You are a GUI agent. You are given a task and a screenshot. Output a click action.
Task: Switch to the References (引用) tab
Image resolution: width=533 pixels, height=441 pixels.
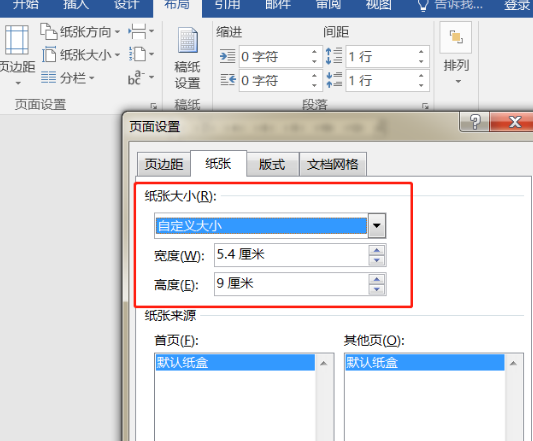pos(228,5)
